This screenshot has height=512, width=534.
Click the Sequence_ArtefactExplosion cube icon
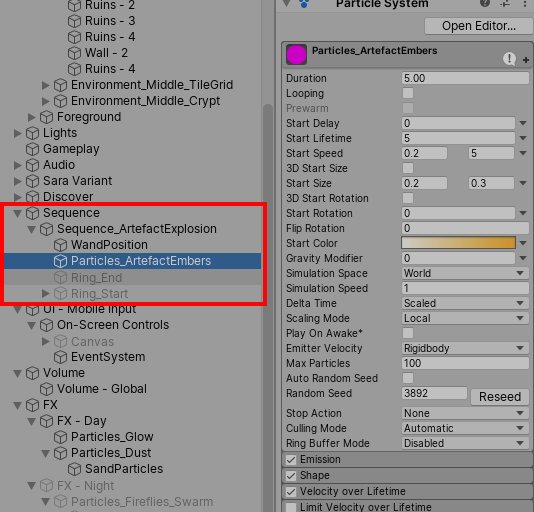[46, 229]
